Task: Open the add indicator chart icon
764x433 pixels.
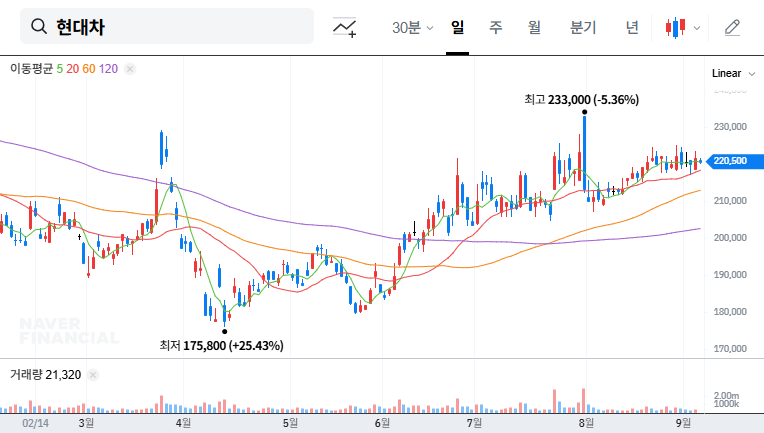Action: (344, 27)
